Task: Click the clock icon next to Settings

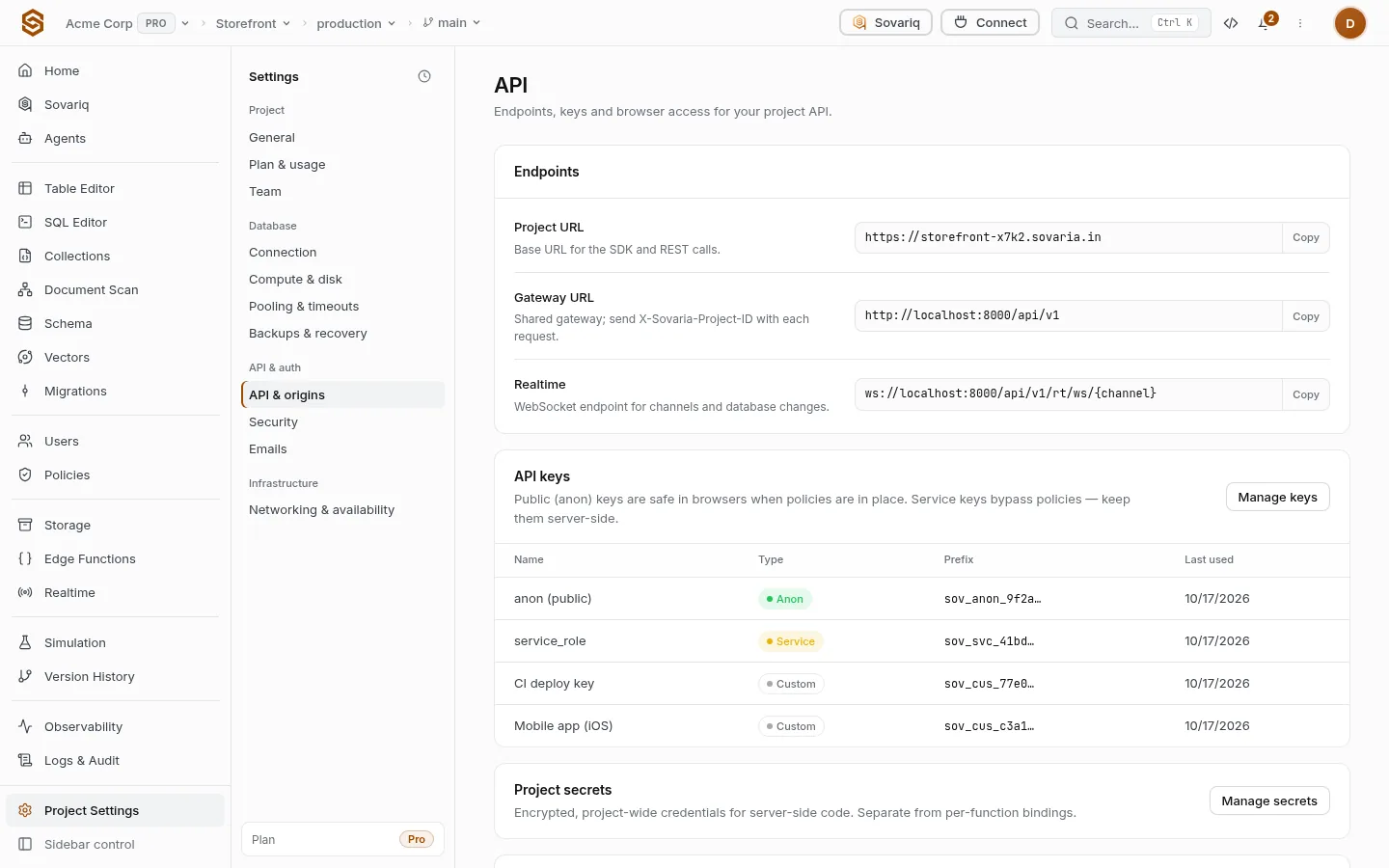Action: pos(424,76)
